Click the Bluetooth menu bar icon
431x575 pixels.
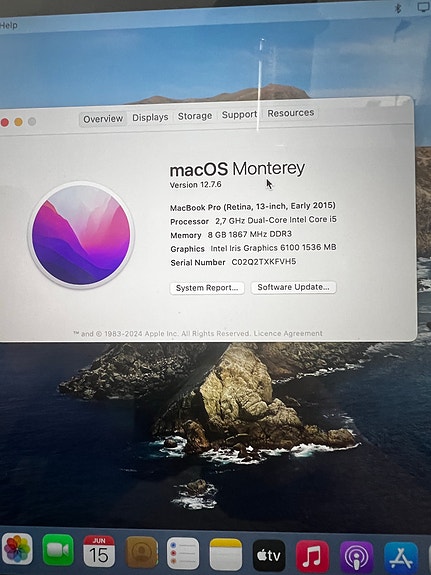coord(398,8)
